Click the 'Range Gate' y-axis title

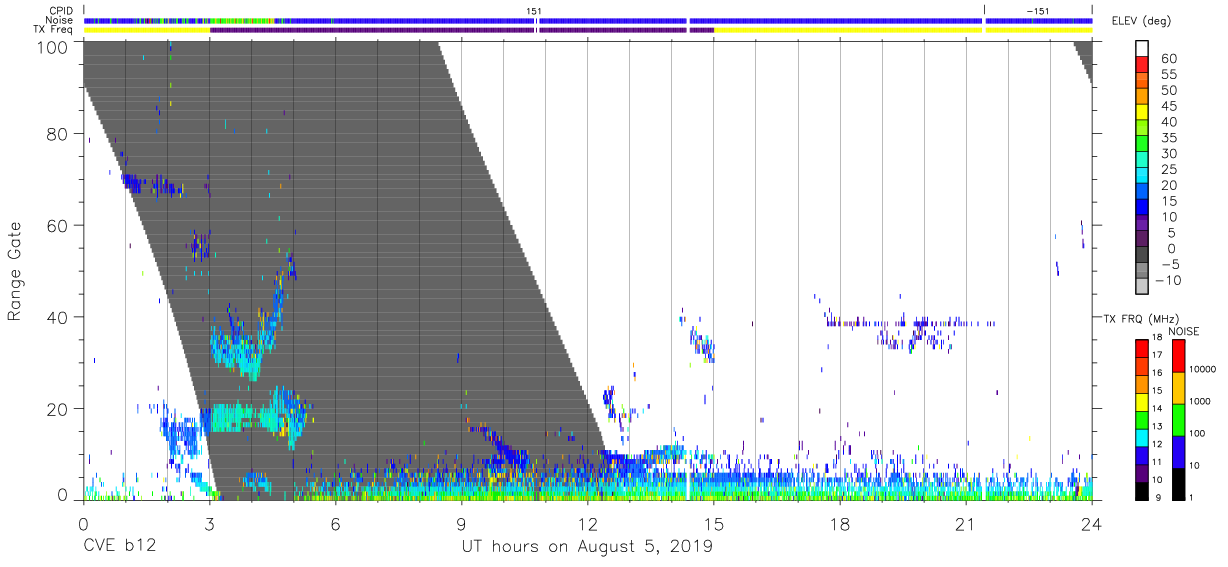[16, 272]
